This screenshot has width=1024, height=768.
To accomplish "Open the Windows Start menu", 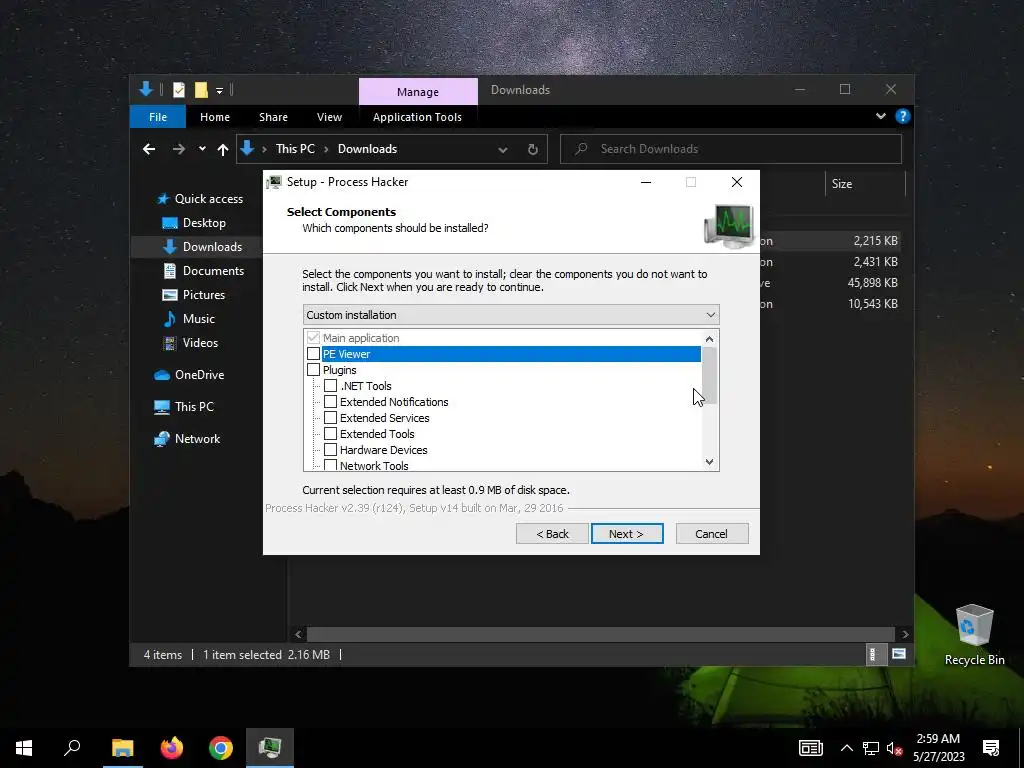I will pyautogui.click(x=24, y=748).
